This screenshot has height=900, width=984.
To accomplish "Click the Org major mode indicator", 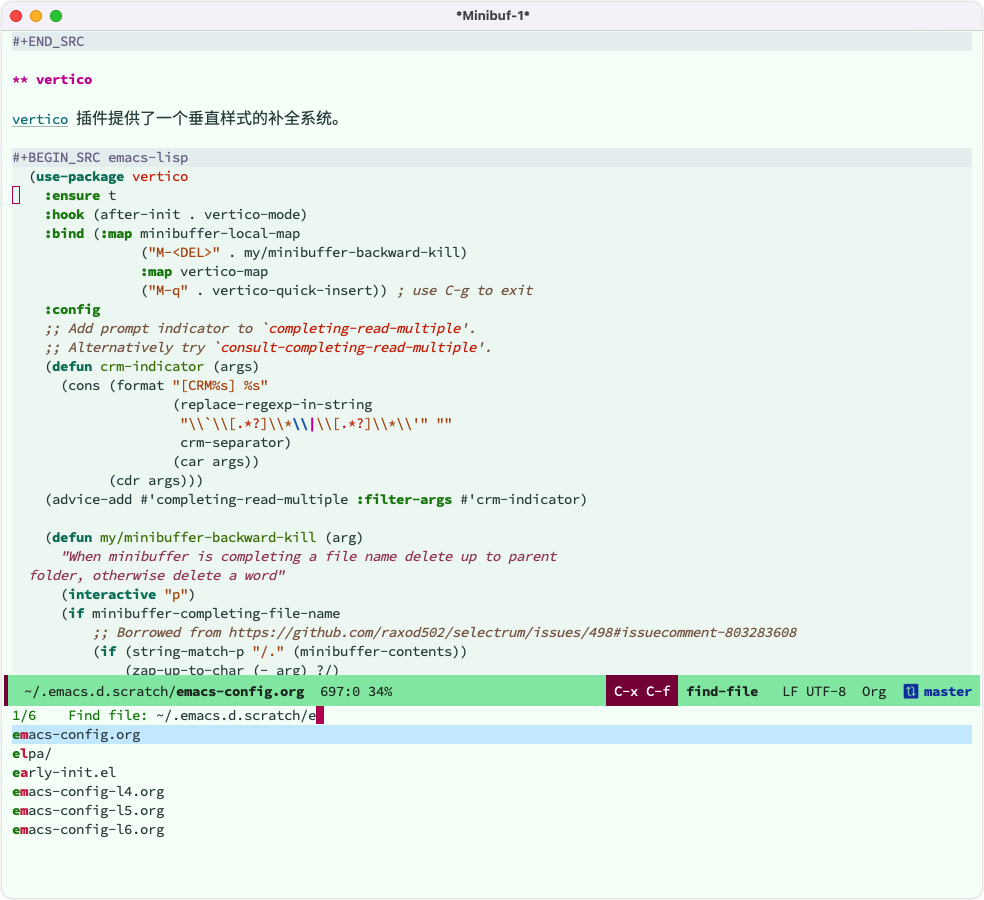I will pos(874,692).
